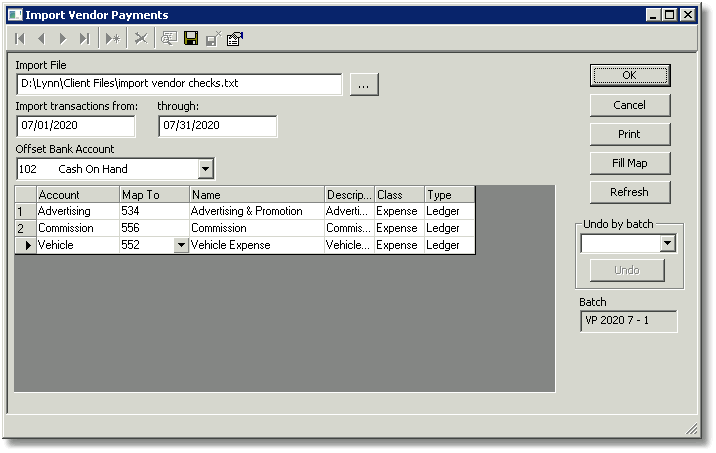
Task: Click the delete record scissors icon
Action: click(141, 39)
